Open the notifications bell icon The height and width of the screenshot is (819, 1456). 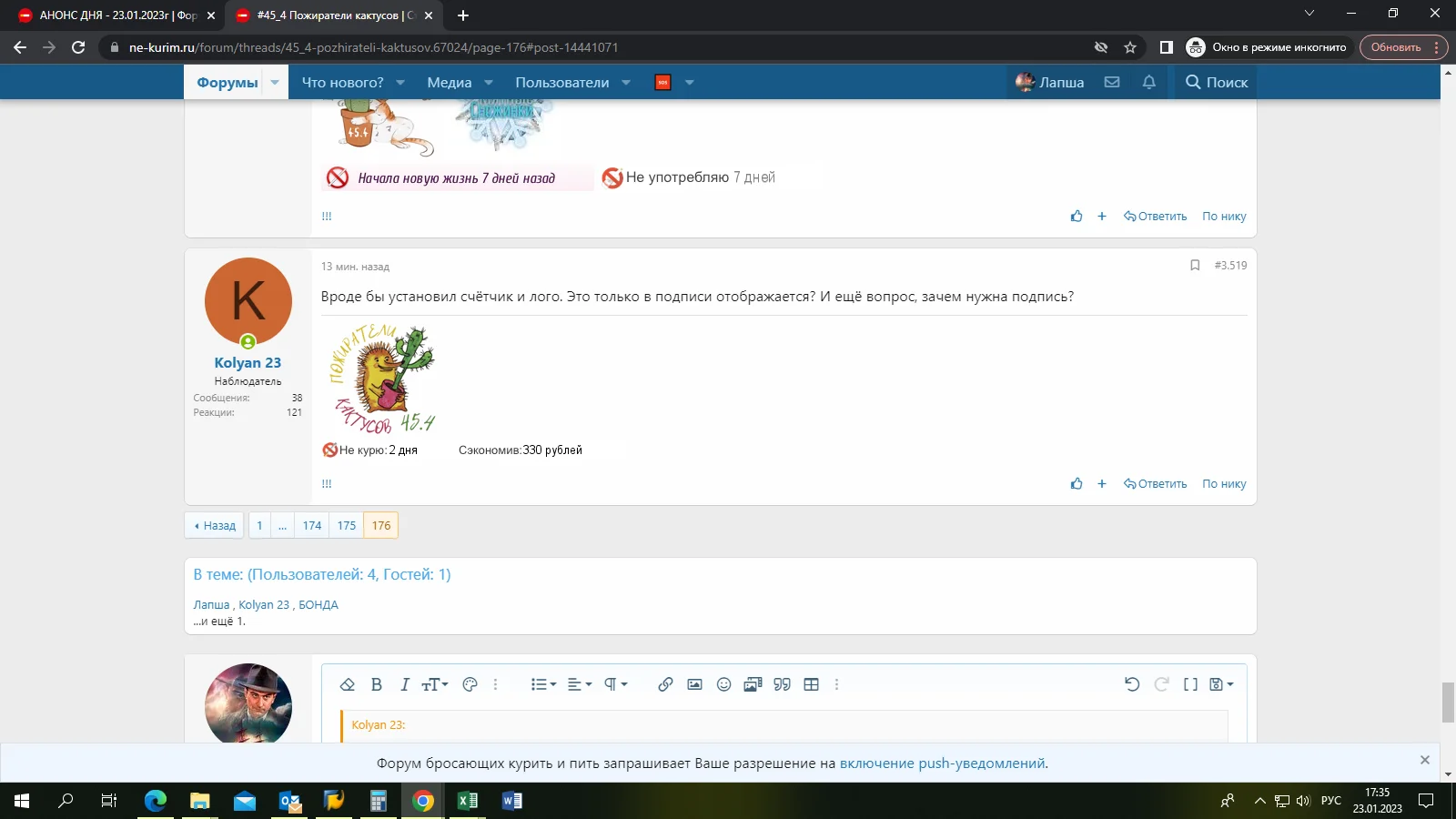[x=1149, y=82]
